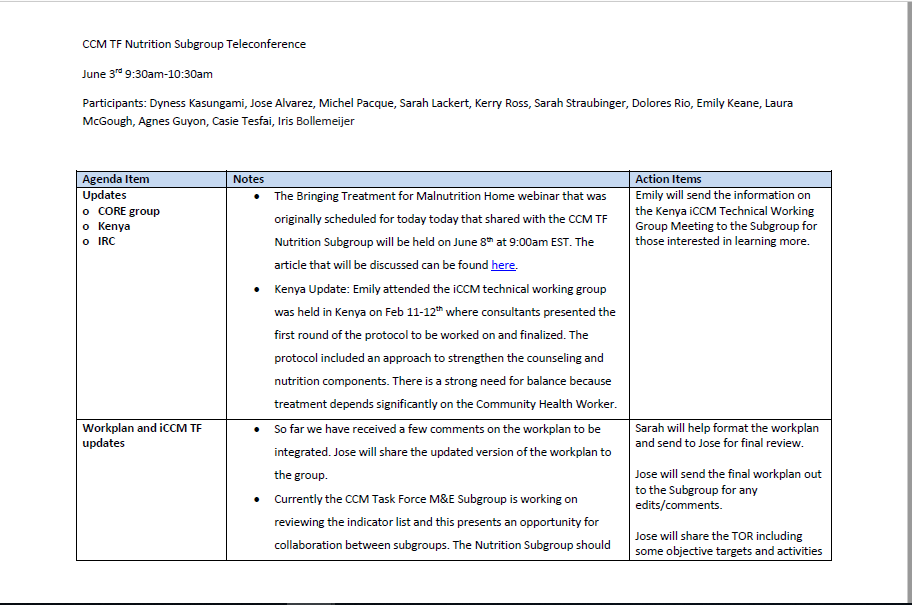Click the note 'So far we have received'
This screenshot has height=605, width=912.
click(443, 452)
